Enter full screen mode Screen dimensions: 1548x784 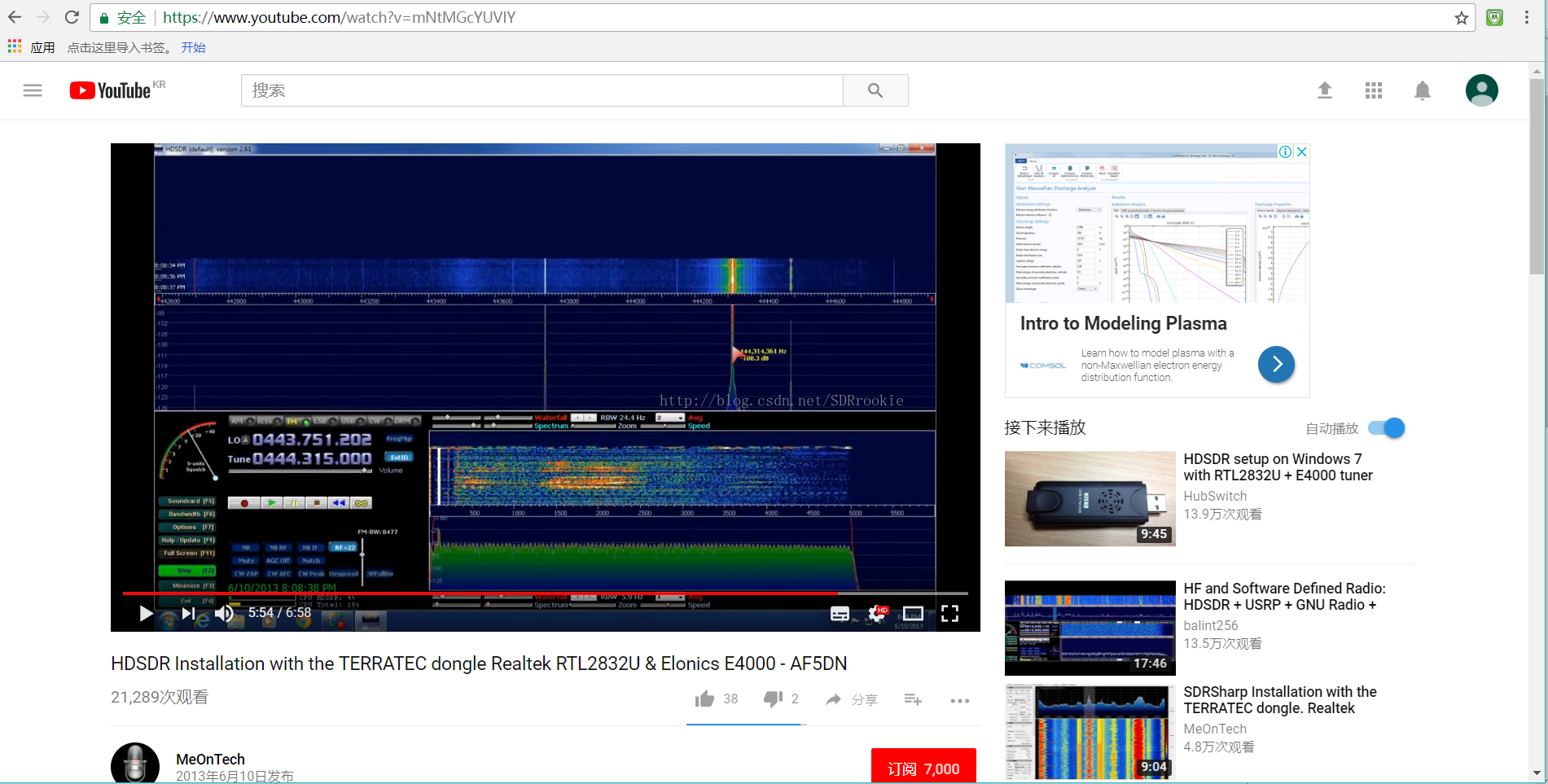(949, 614)
